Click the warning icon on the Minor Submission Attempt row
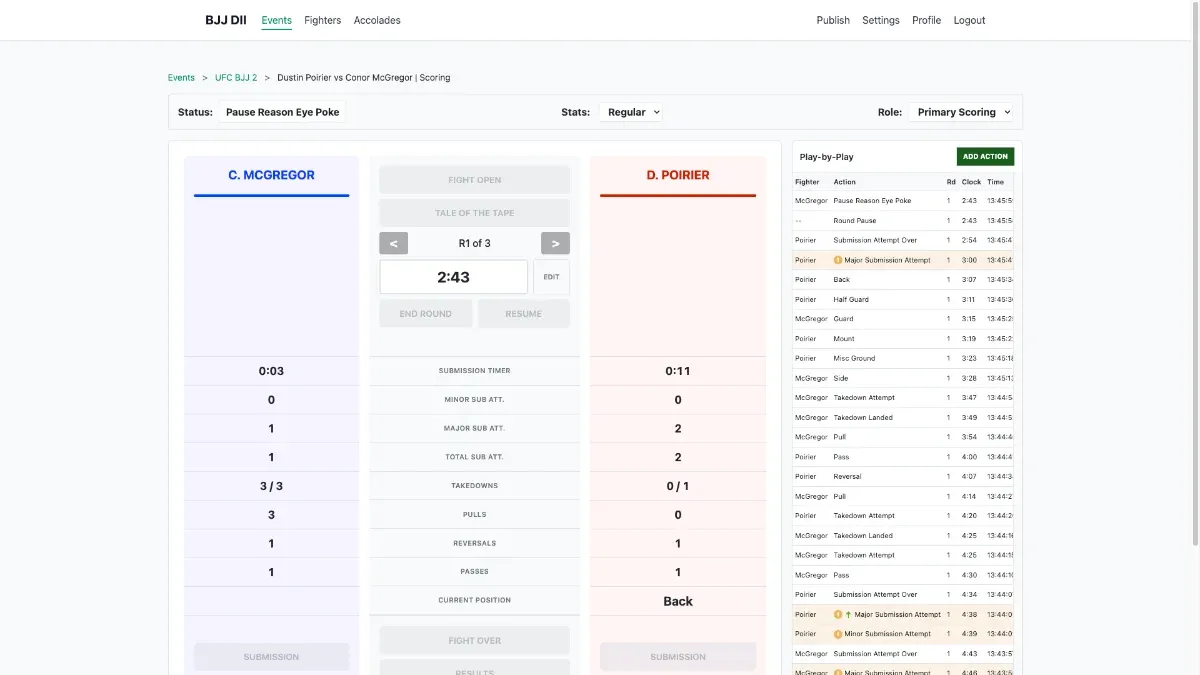 tap(838, 634)
